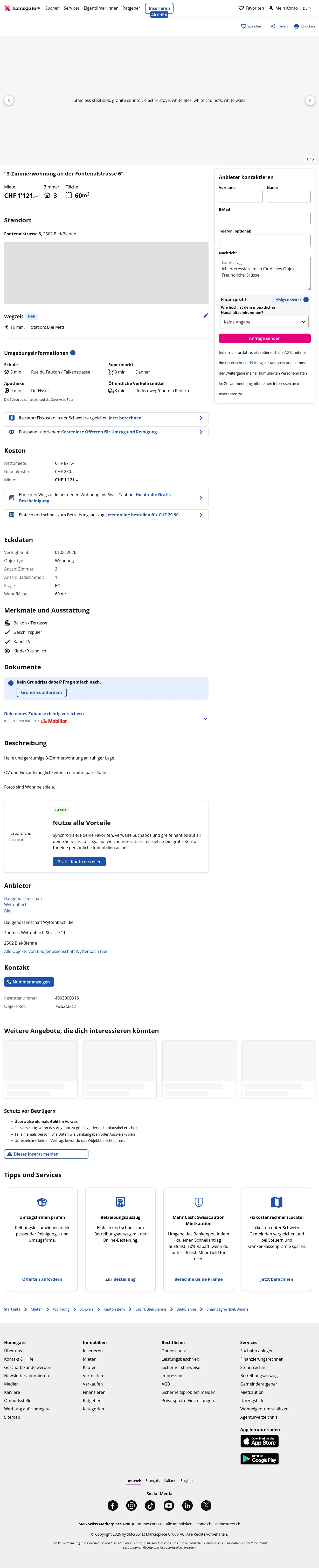This screenshot has width=319, height=1568.
Task: Open the Suchen menu
Action: point(52,9)
